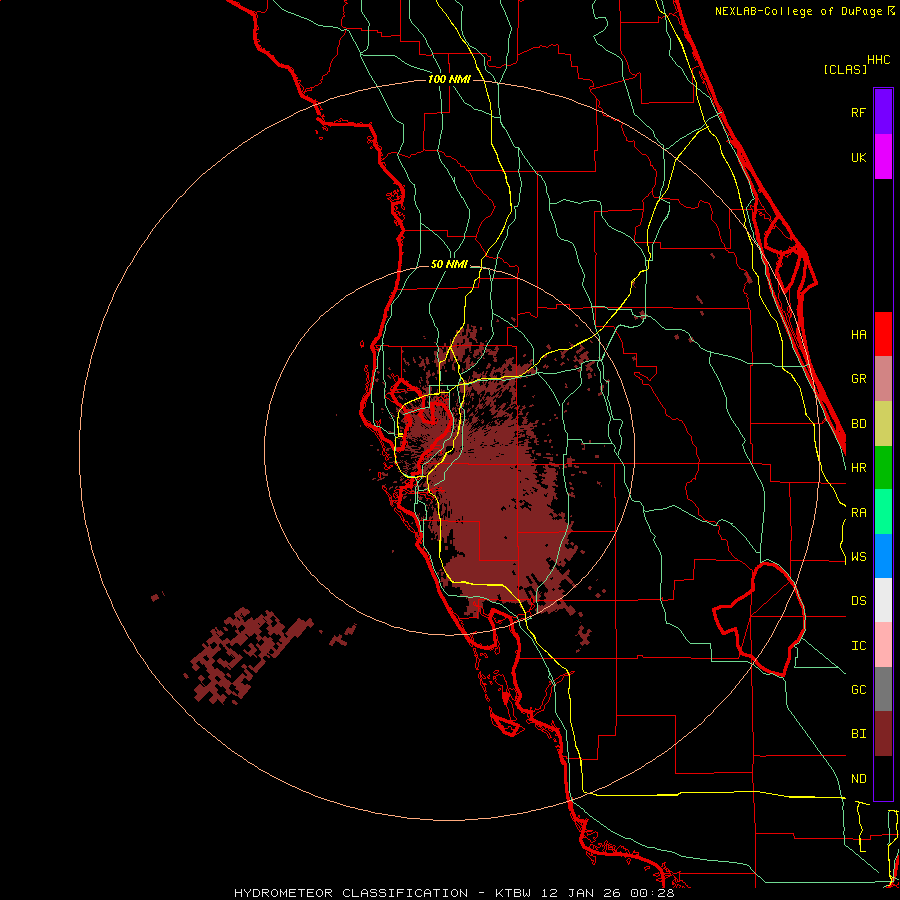900x900 pixels.
Task: Click the HR green legend swatch
Action: [883, 468]
